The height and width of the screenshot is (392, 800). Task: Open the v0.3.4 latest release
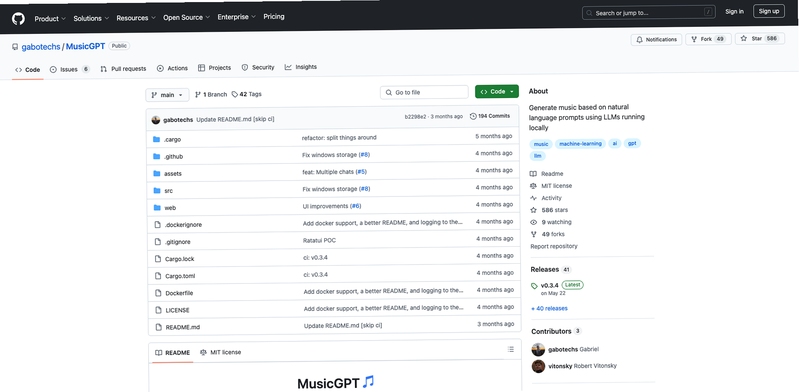coord(550,285)
